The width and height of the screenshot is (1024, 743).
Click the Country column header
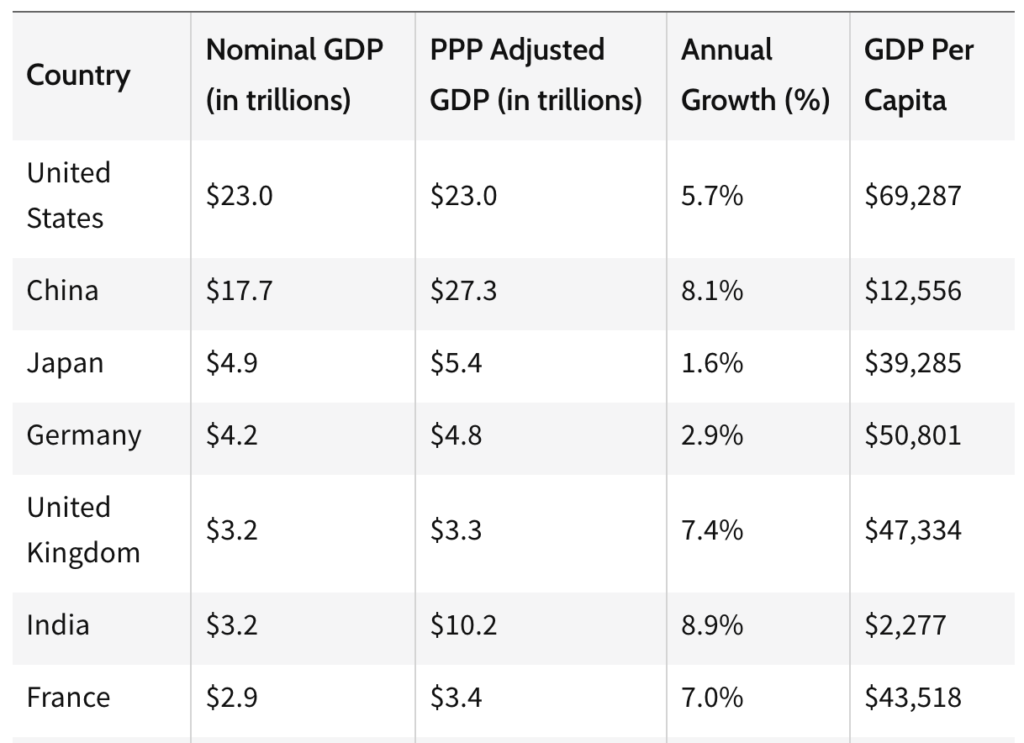click(x=78, y=75)
